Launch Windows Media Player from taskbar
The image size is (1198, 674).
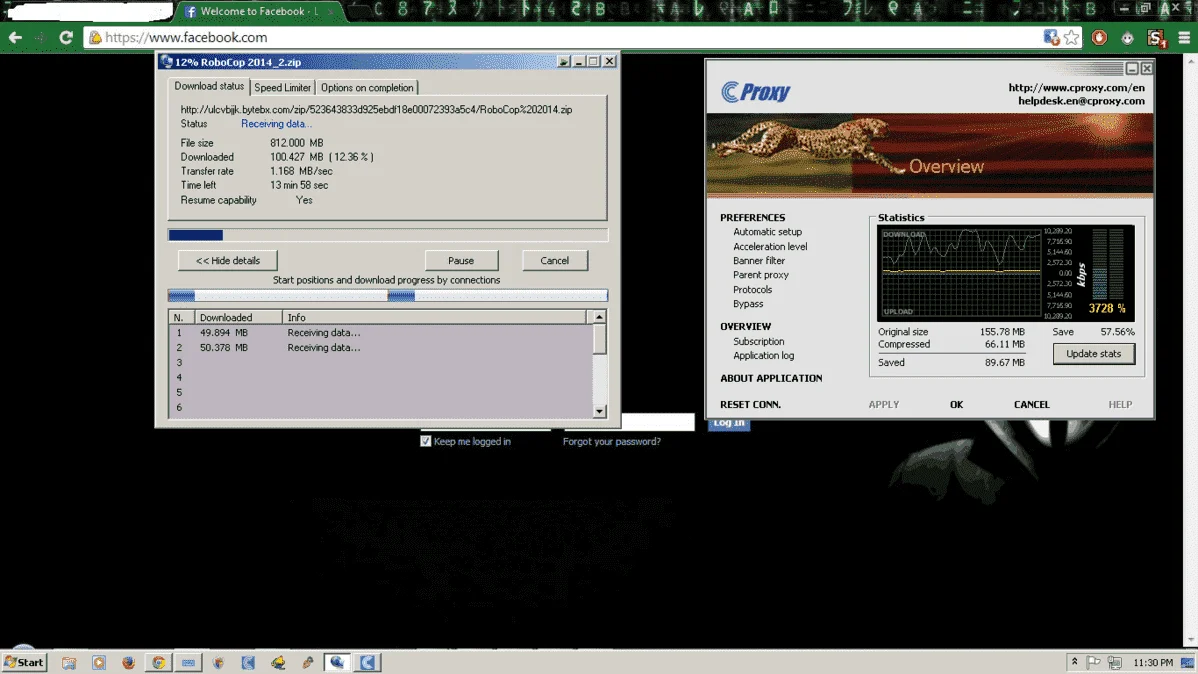click(x=99, y=663)
